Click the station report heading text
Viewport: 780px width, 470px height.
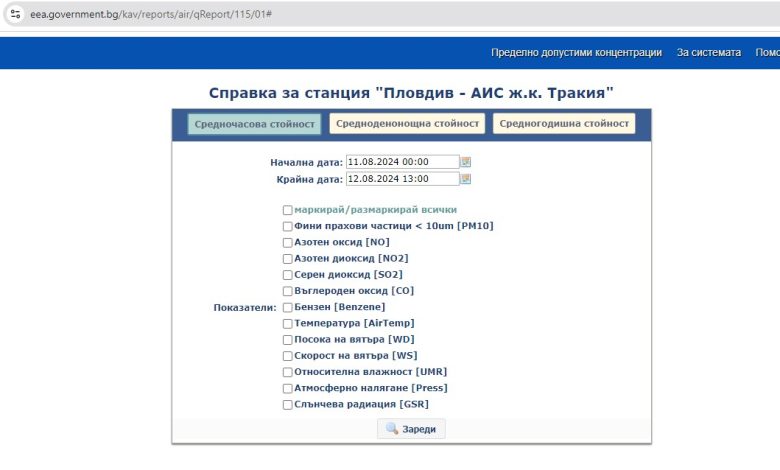pyautogui.click(x=411, y=93)
